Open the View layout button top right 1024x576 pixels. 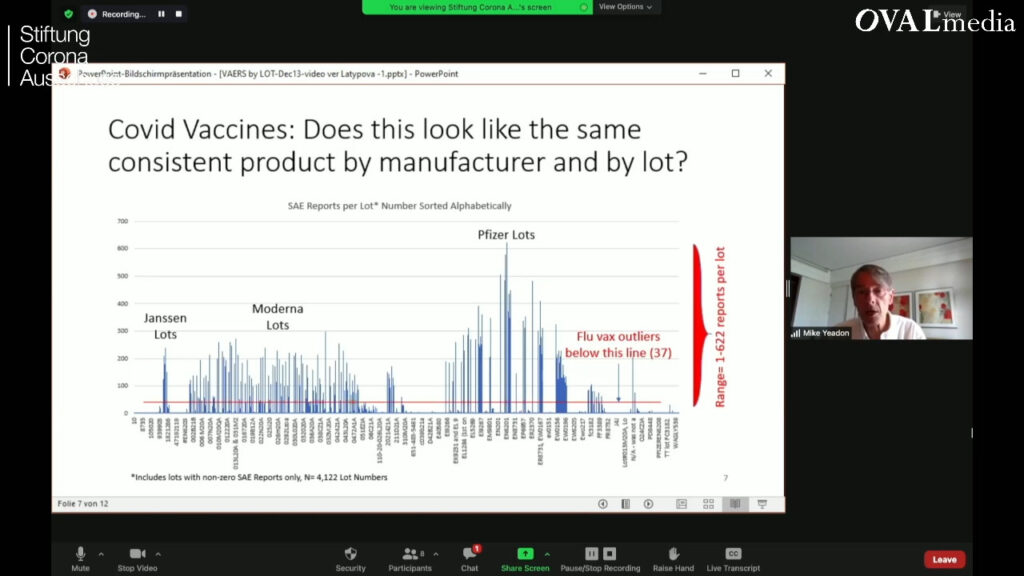947,14
